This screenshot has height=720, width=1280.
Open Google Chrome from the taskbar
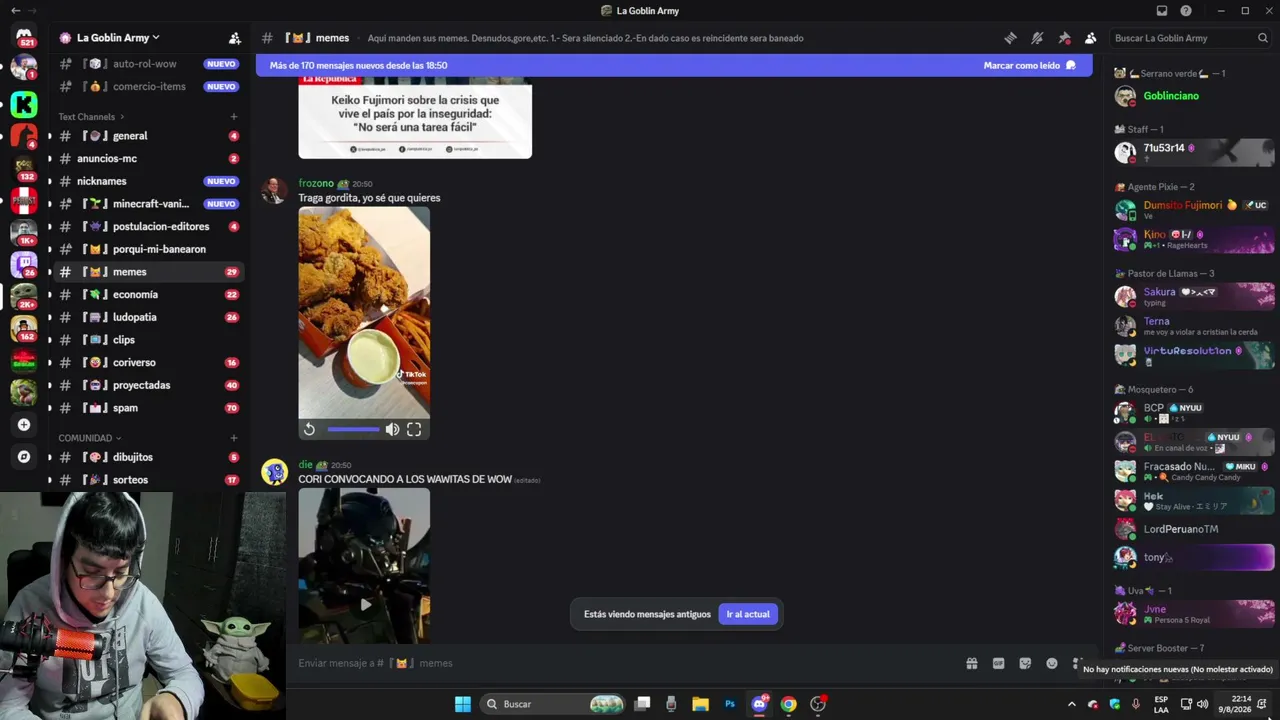[x=789, y=704]
